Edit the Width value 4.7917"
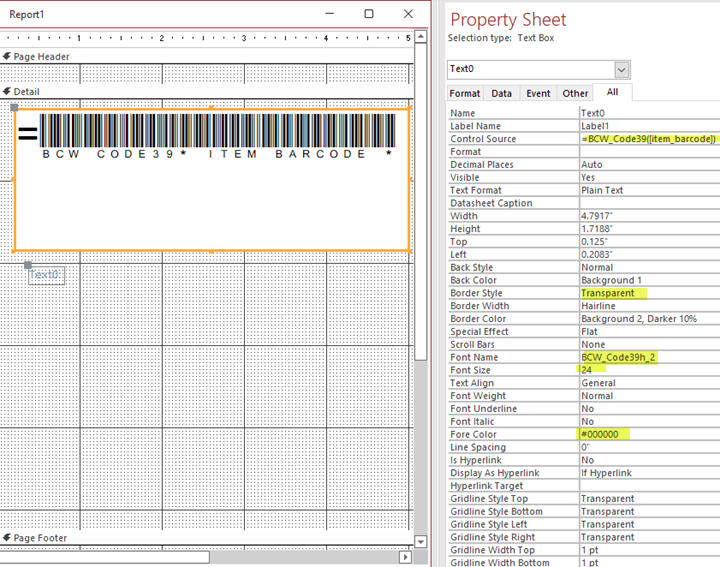 point(650,216)
